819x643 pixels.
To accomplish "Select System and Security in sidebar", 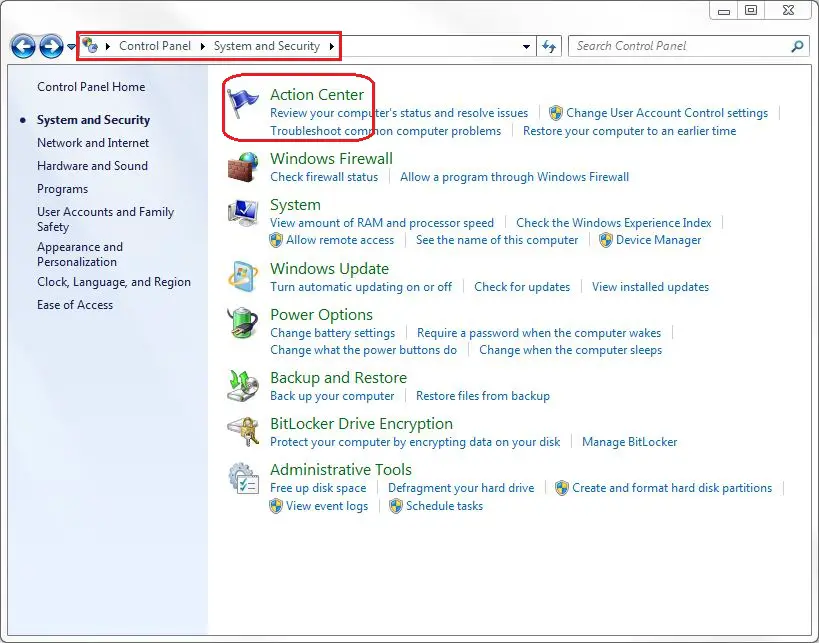I will 93,120.
